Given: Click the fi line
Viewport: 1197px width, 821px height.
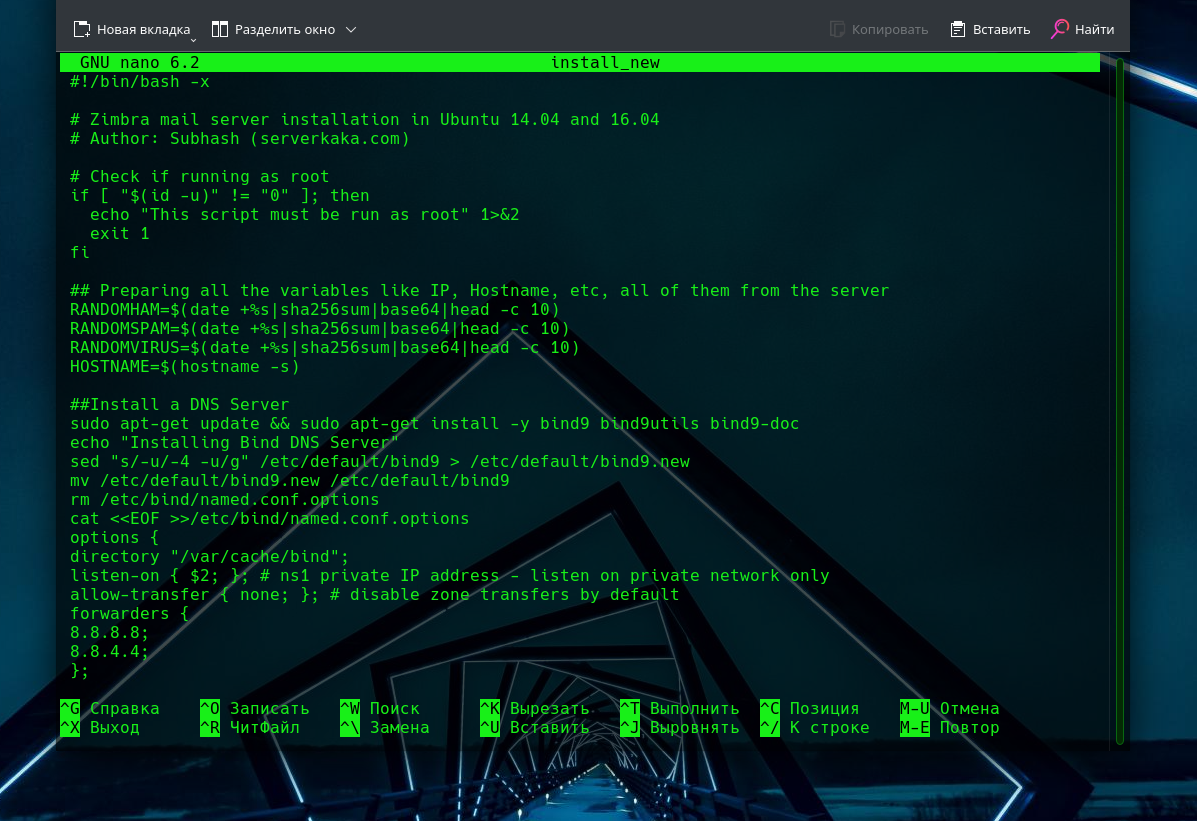Looking at the screenshot, I should coord(80,253).
